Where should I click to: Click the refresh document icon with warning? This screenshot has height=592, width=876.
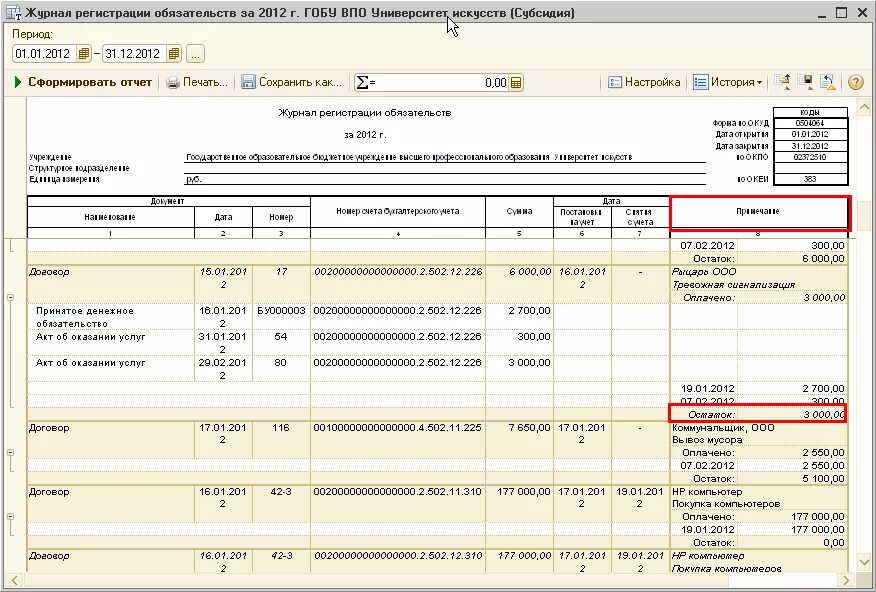click(x=828, y=82)
